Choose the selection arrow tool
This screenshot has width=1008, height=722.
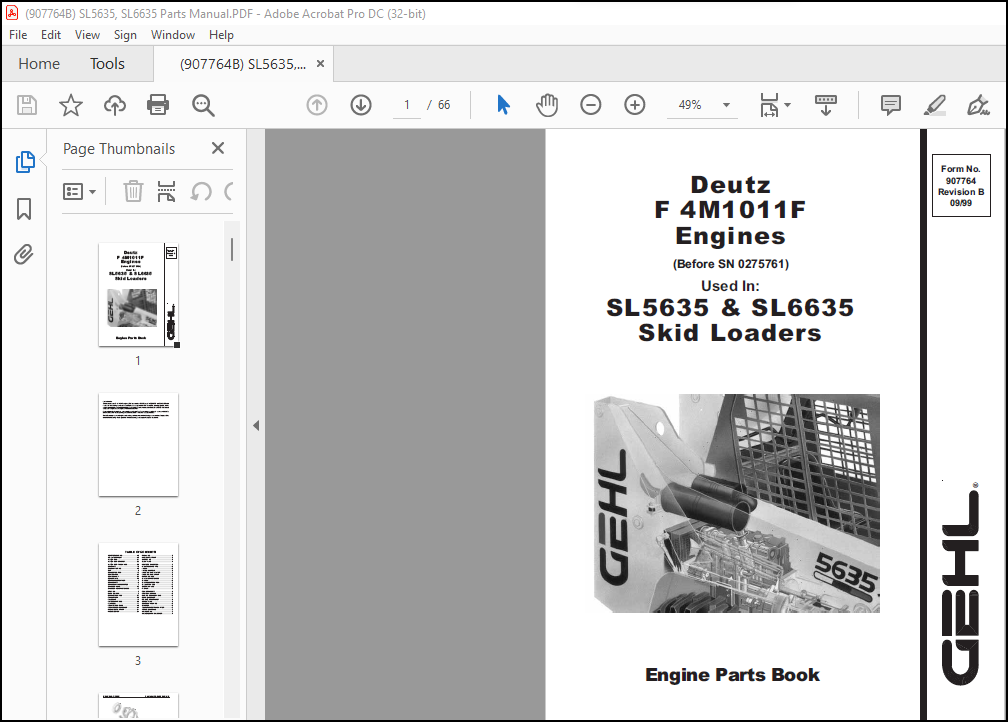(x=503, y=105)
